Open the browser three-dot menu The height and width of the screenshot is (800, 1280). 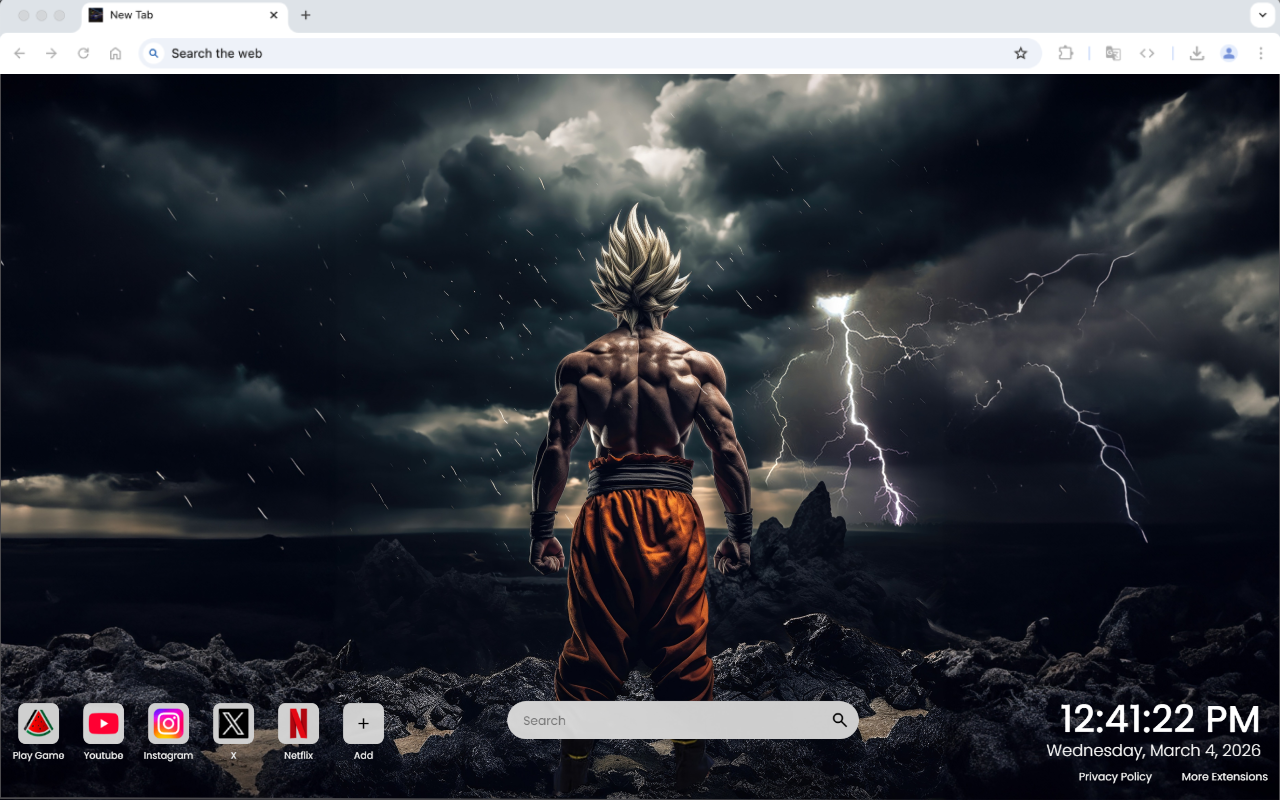click(x=1261, y=53)
